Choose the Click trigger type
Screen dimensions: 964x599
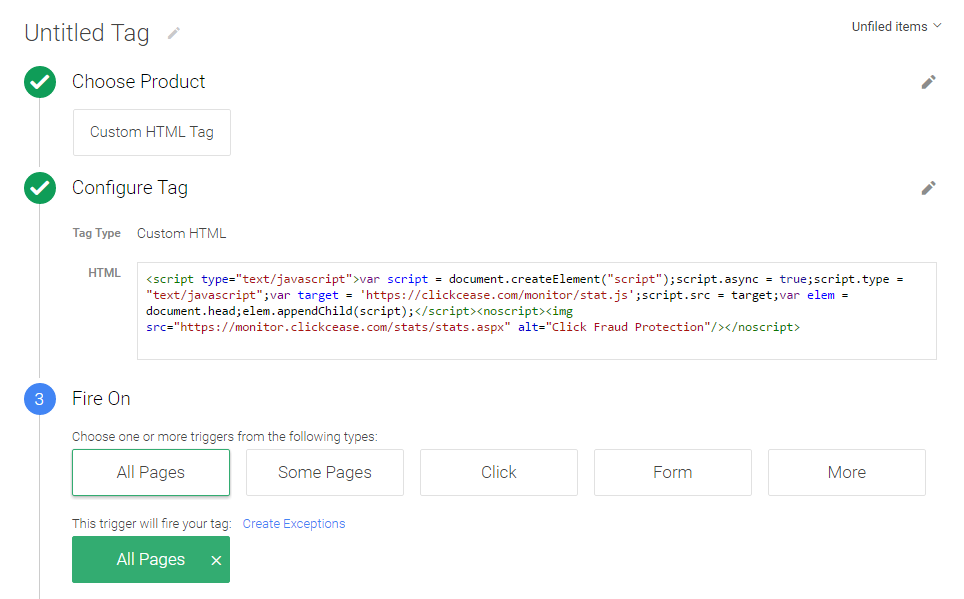click(x=499, y=472)
